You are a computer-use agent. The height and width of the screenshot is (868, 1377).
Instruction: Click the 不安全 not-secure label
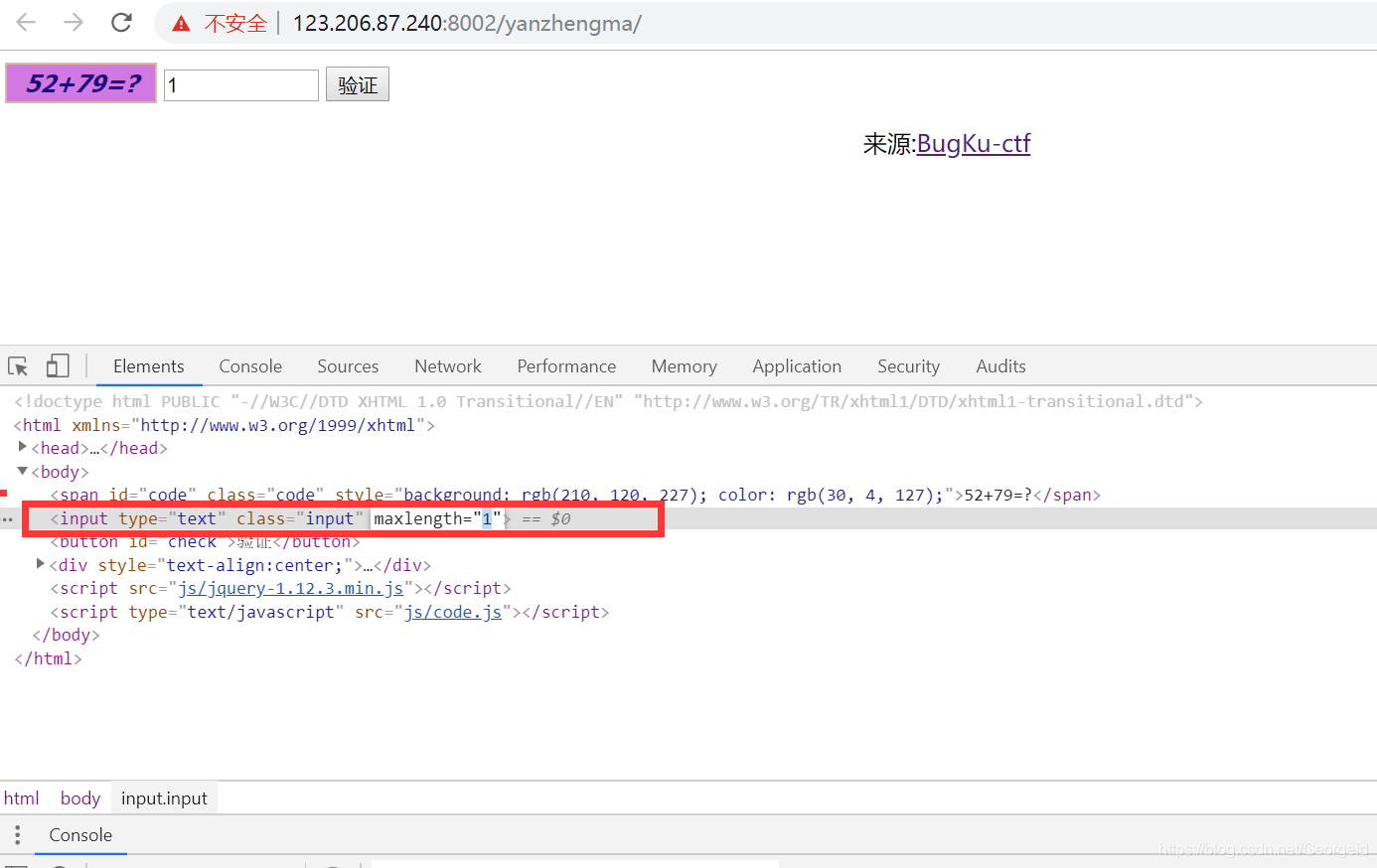click(x=235, y=24)
